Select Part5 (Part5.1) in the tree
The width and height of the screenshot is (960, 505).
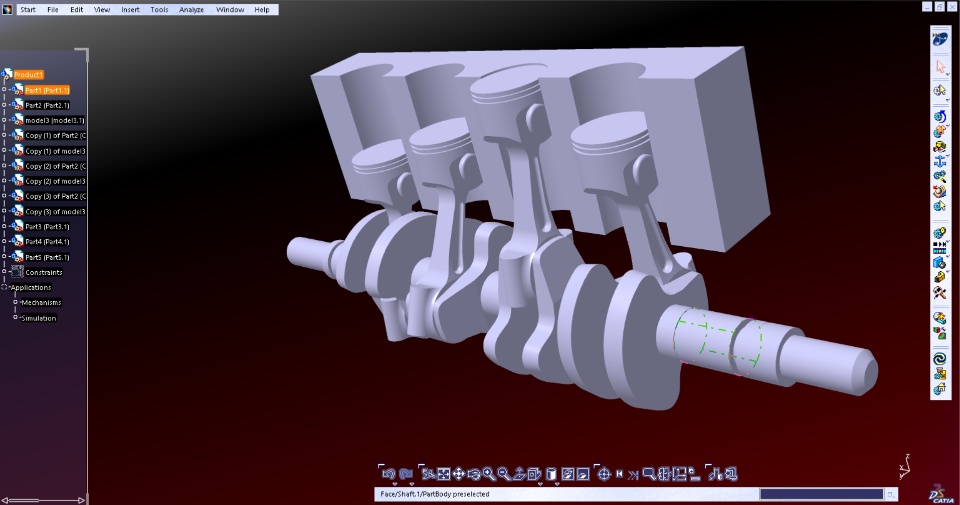pos(47,257)
